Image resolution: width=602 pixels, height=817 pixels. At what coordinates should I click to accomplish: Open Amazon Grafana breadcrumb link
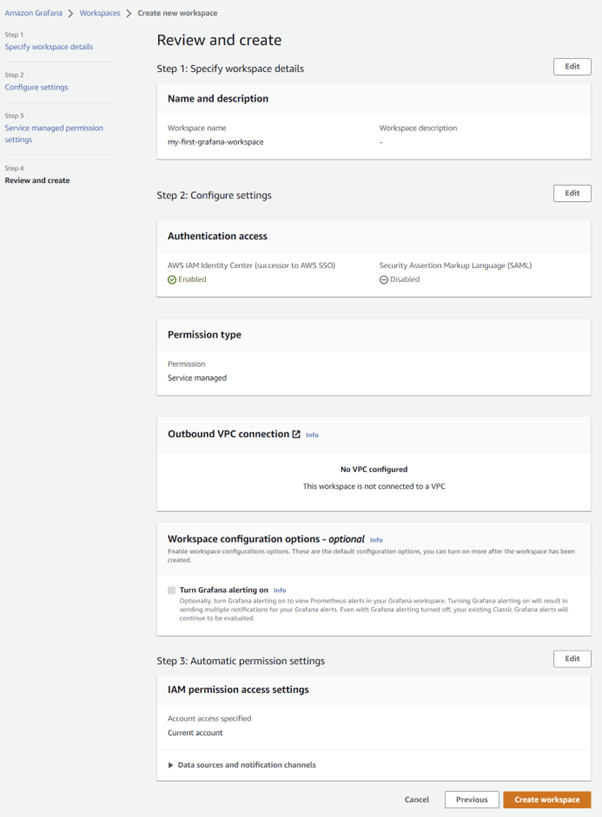click(33, 13)
